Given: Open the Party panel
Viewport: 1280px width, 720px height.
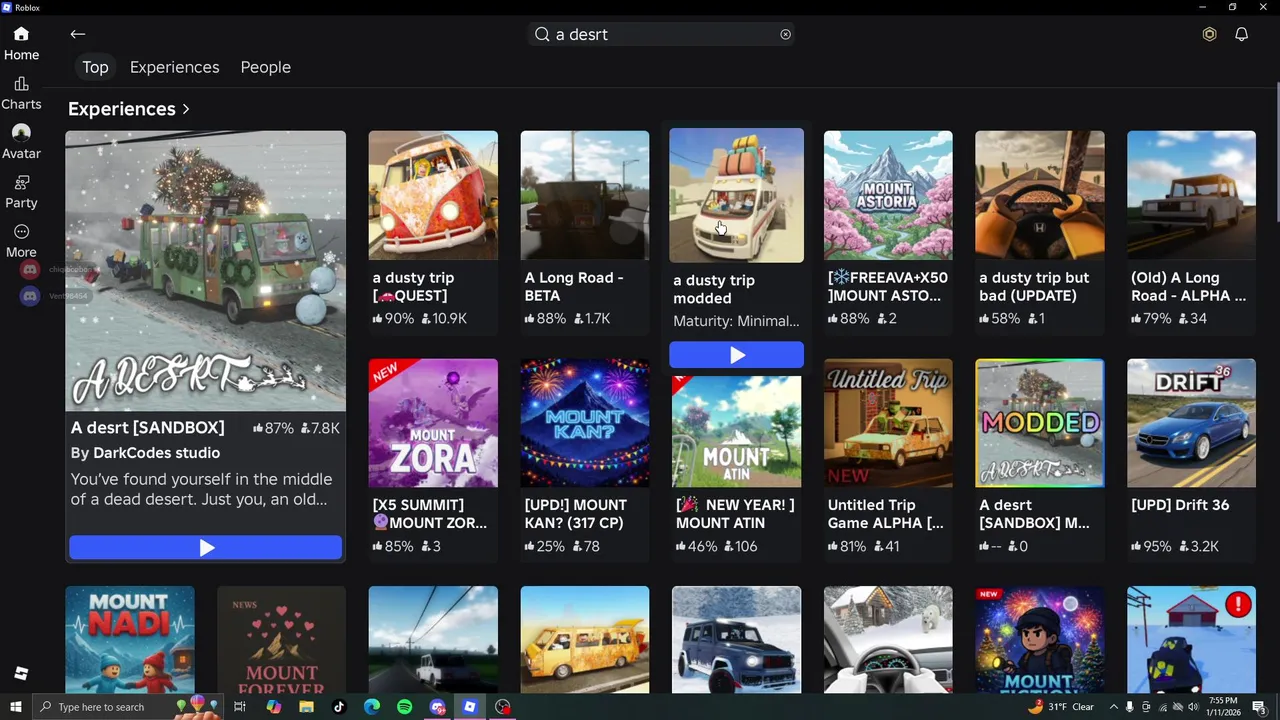Looking at the screenshot, I should click(x=21, y=191).
